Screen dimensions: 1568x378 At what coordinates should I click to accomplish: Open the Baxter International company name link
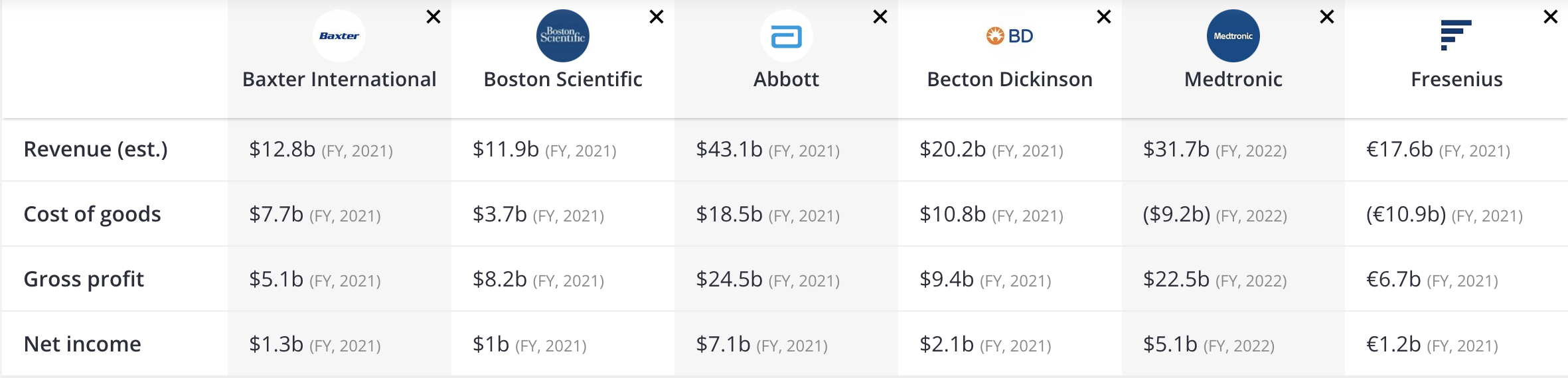click(339, 80)
